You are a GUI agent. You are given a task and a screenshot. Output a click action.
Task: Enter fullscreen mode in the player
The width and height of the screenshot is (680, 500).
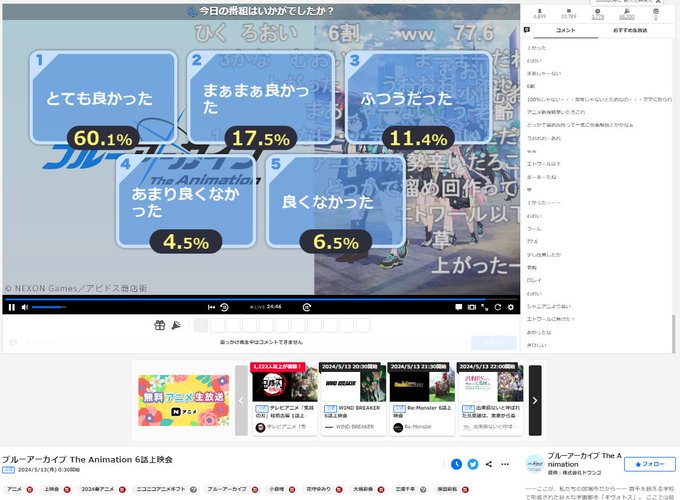click(x=484, y=307)
